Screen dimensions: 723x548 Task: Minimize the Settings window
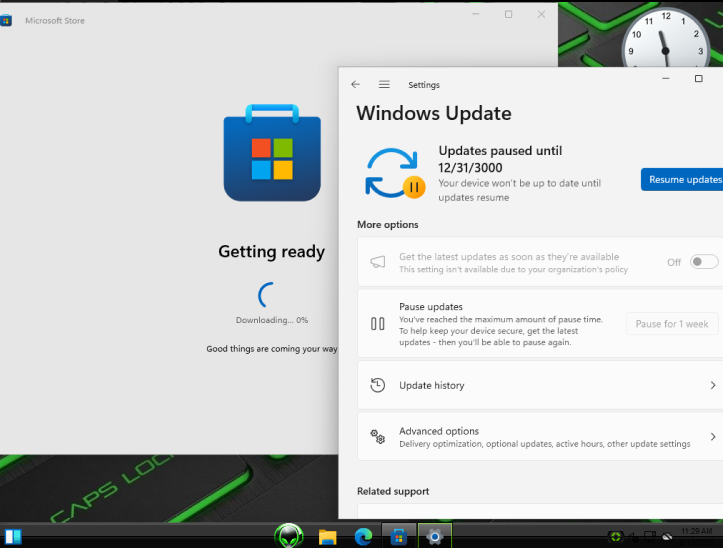(665, 78)
